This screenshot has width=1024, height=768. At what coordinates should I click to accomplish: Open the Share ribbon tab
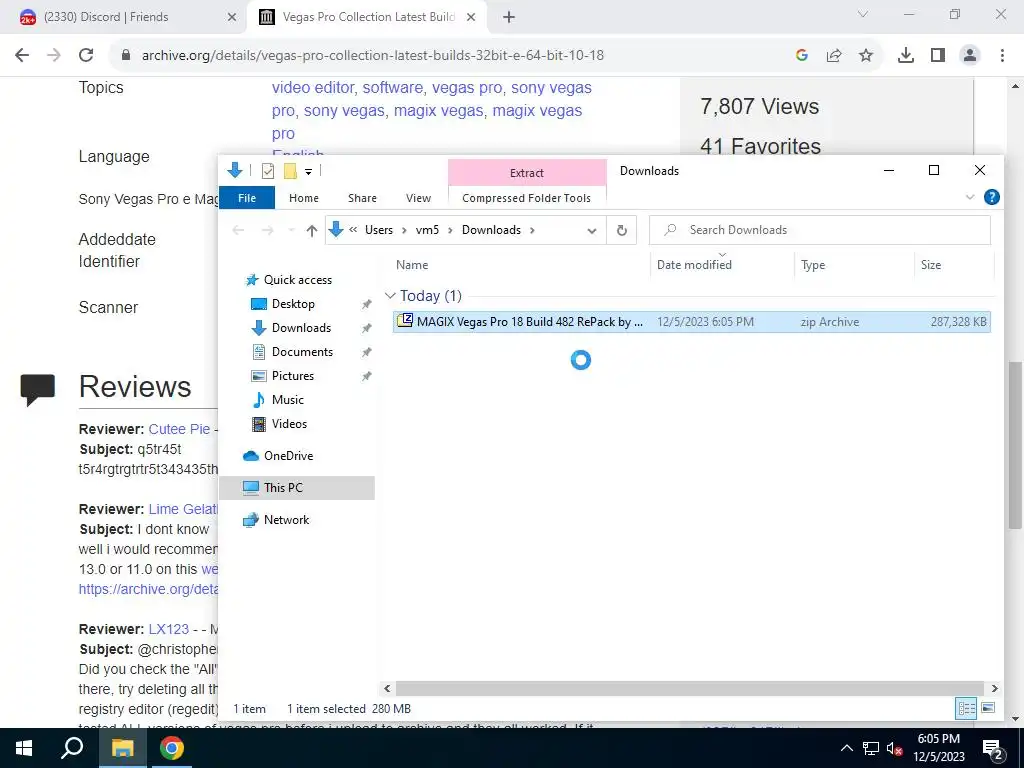[362, 198]
